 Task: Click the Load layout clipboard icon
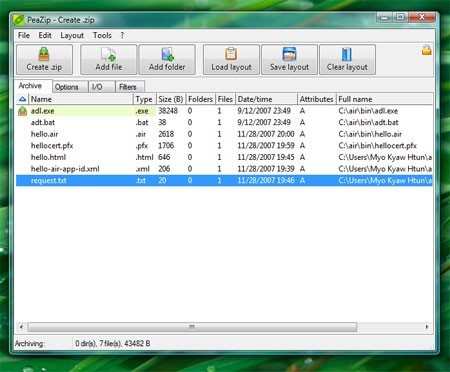click(231, 54)
